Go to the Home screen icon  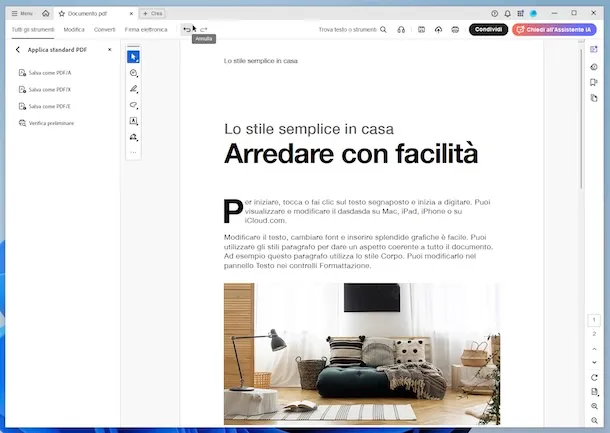pos(46,14)
